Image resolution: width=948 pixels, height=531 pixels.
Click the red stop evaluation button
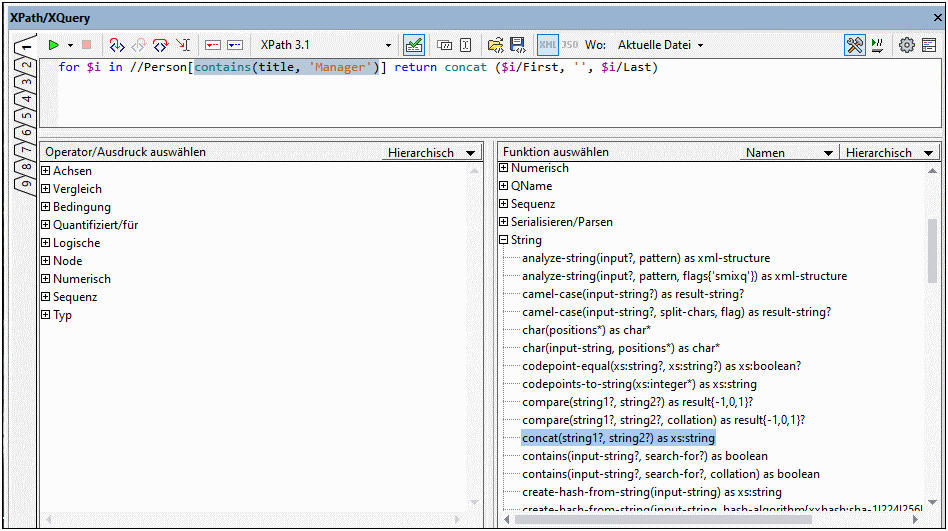coord(87,45)
